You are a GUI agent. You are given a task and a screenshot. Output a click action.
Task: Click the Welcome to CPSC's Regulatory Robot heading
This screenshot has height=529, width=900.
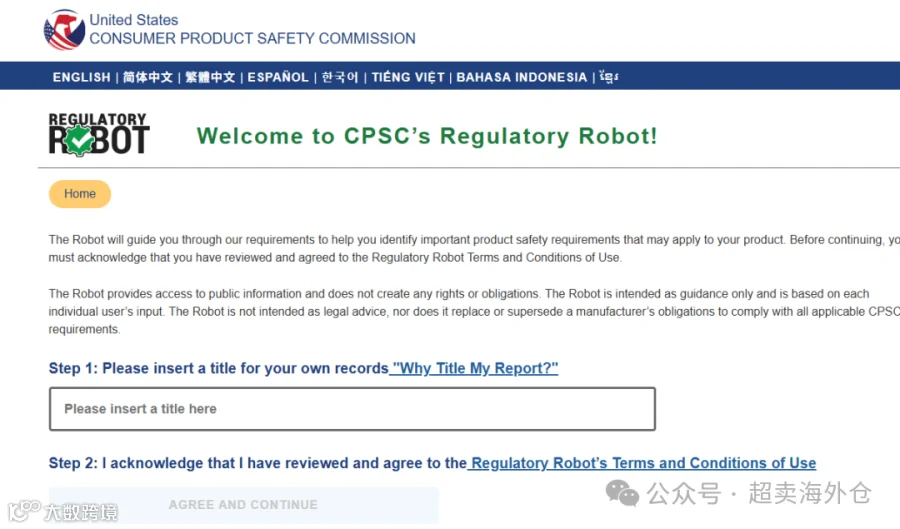[427, 136]
